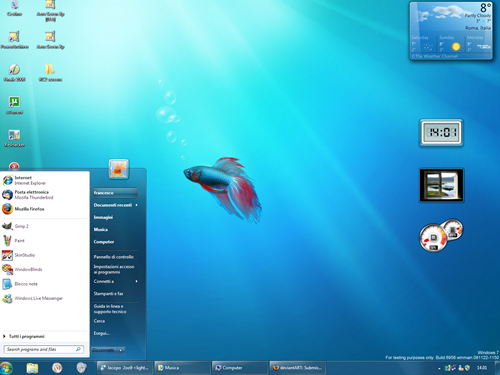Open Guida in linea e supporto tecnico
Viewport: 500px width, 375px height.
point(110,309)
